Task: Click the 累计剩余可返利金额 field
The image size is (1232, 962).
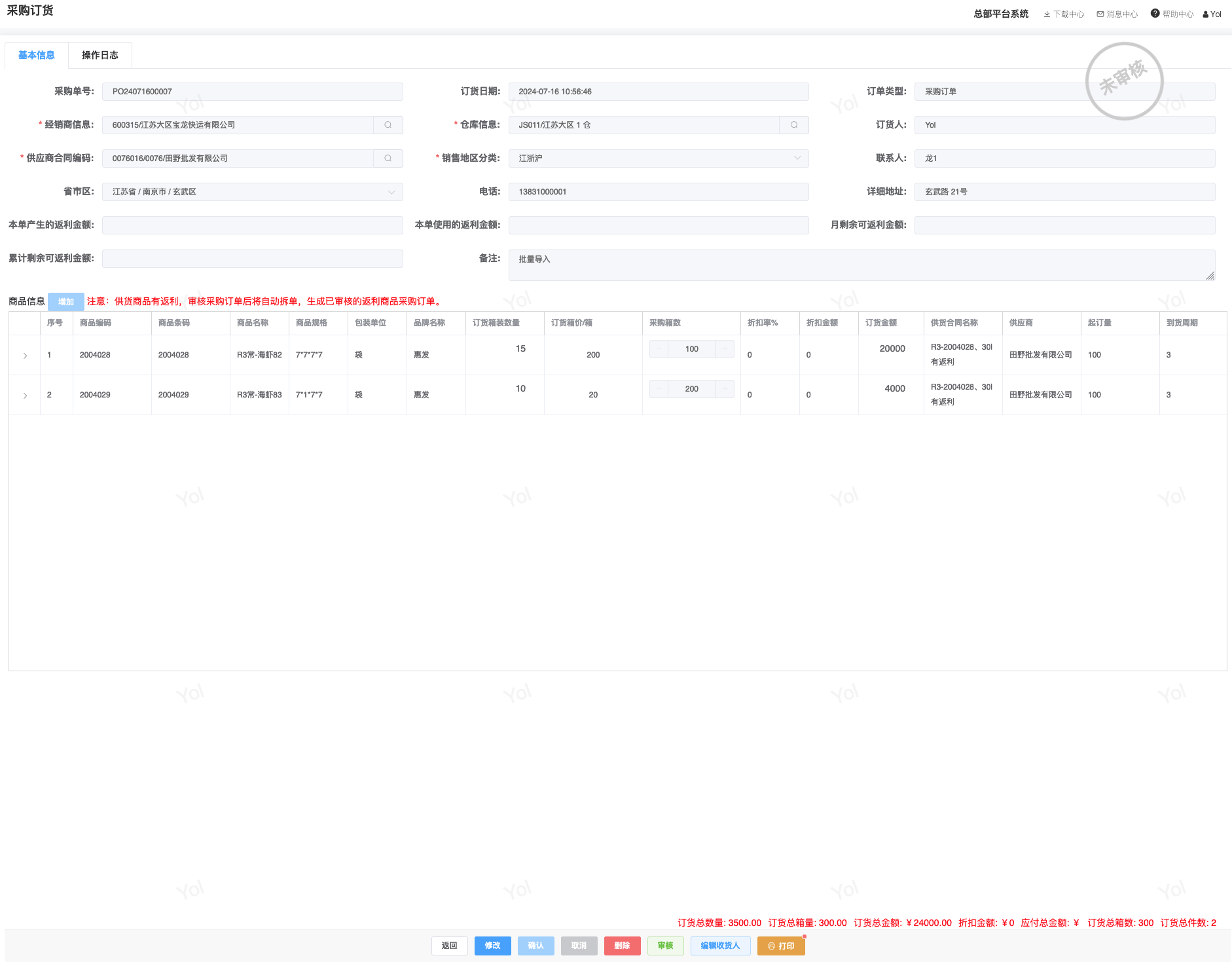Action: tap(253, 259)
